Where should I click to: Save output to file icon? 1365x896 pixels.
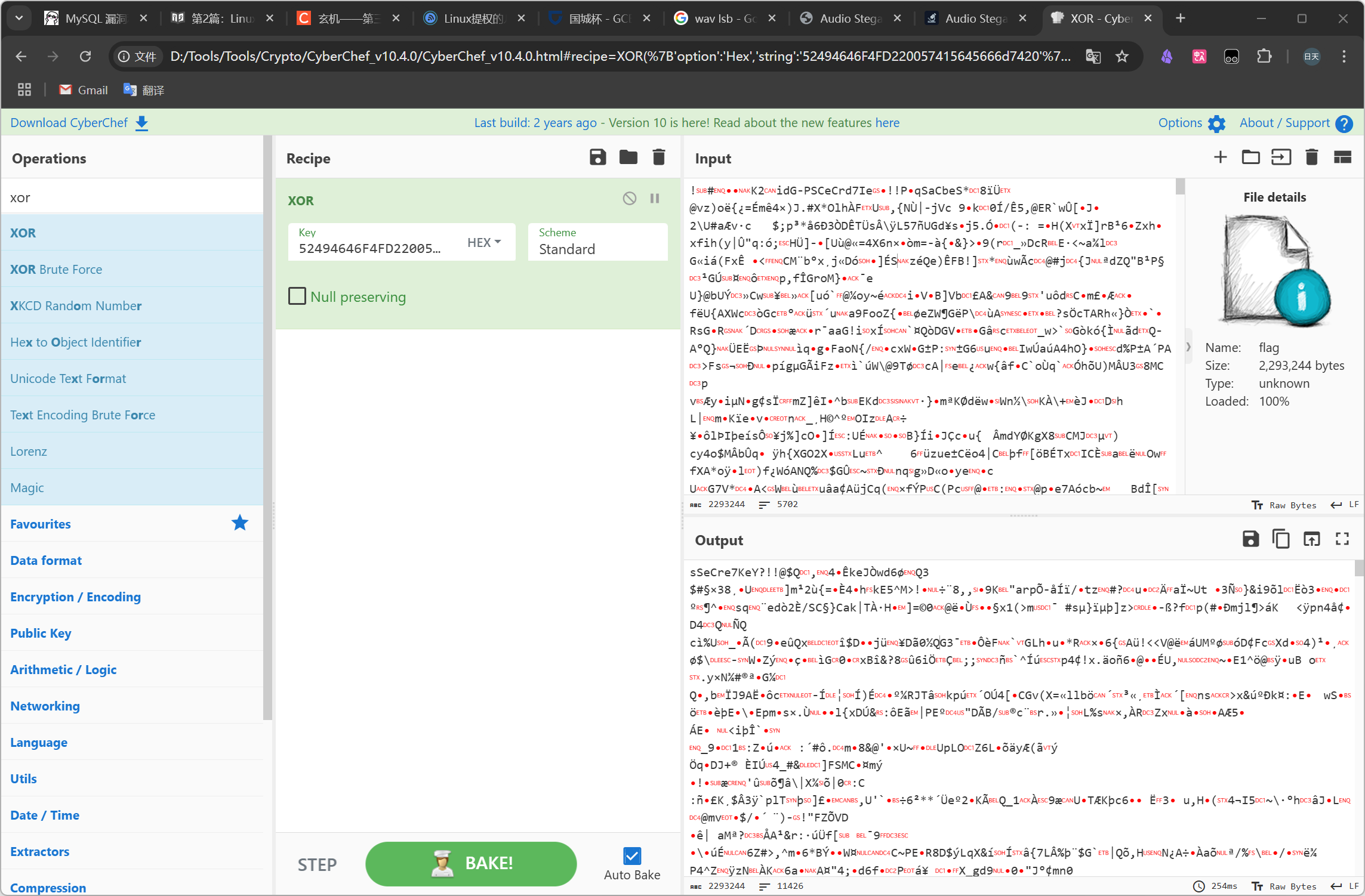1250,539
